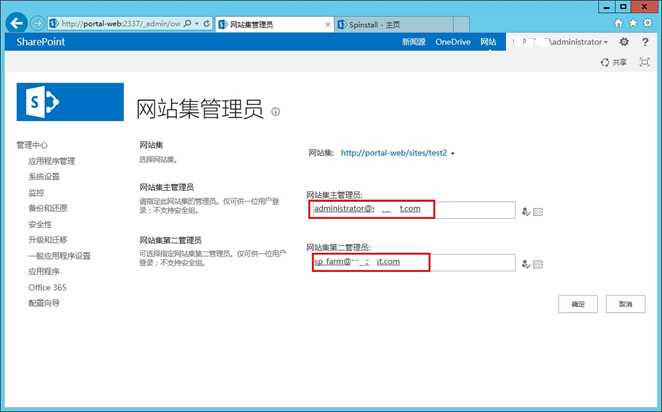Open SharePoint settings gear icon
The width and height of the screenshot is (662, 412).
point(624,42)
